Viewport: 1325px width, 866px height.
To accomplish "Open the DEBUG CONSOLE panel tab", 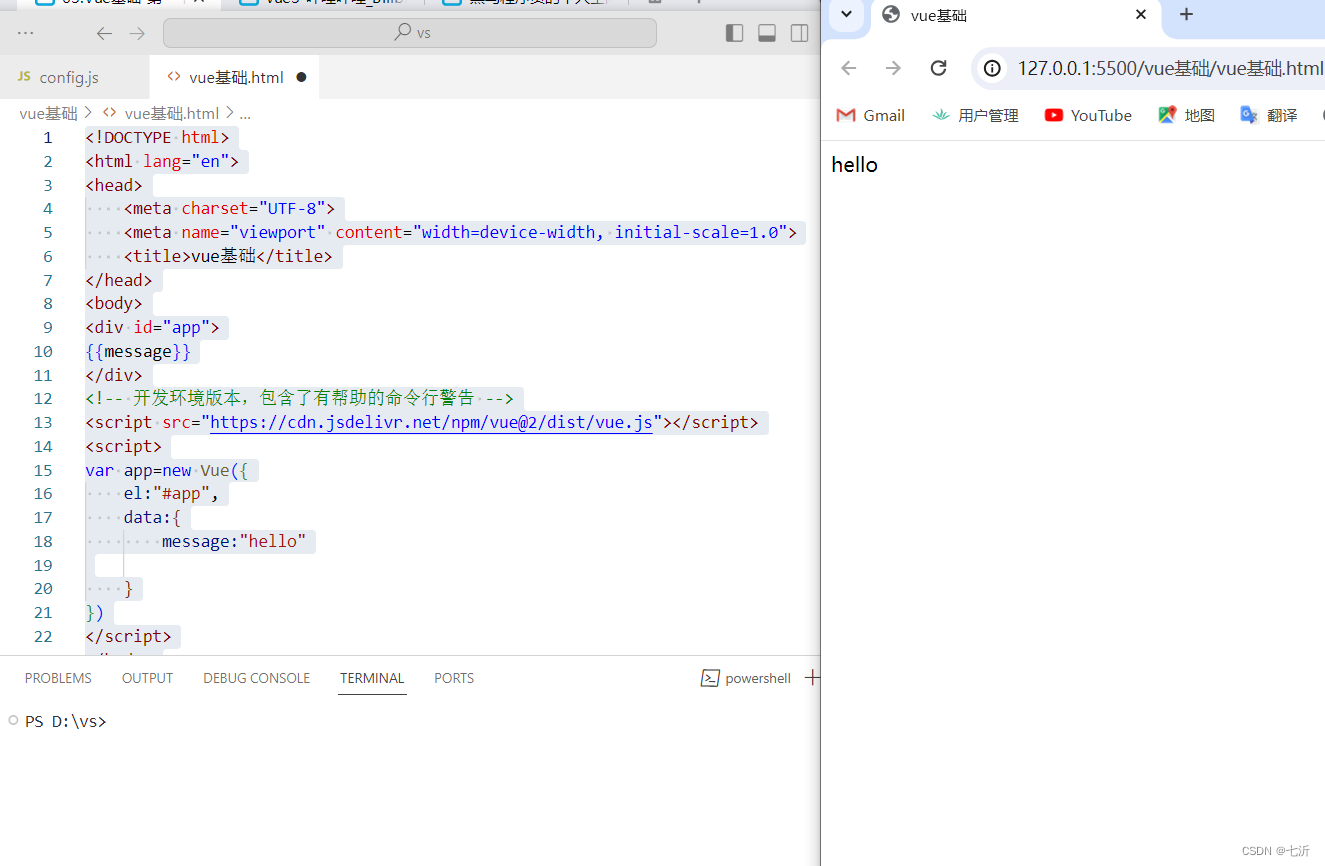I will pyautogui.click(x=256, y=678).
